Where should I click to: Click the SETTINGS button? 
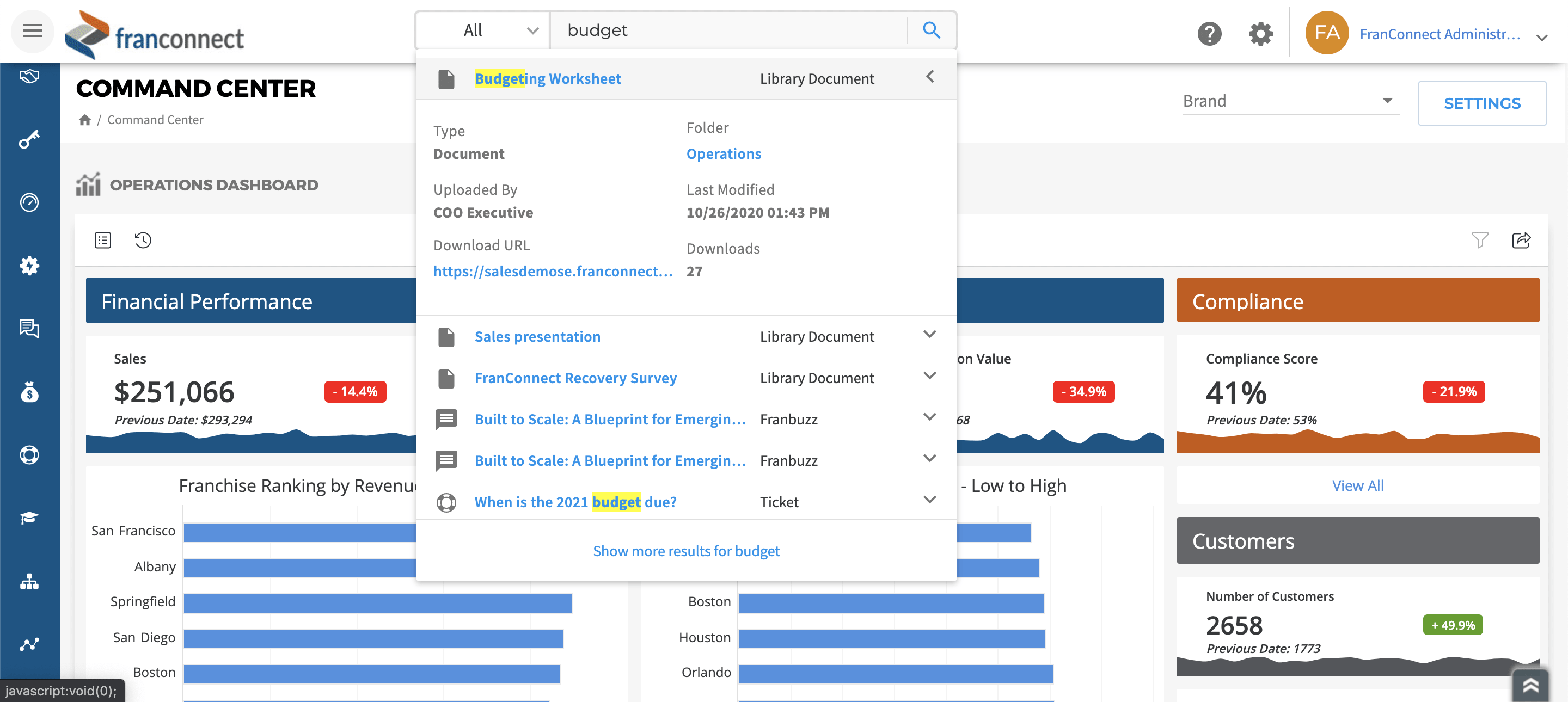pos(1481,103)
